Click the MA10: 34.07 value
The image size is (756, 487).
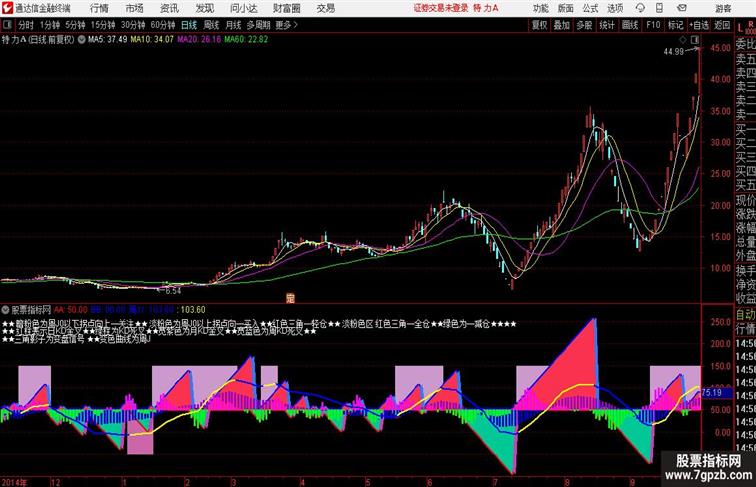(151, 40)
